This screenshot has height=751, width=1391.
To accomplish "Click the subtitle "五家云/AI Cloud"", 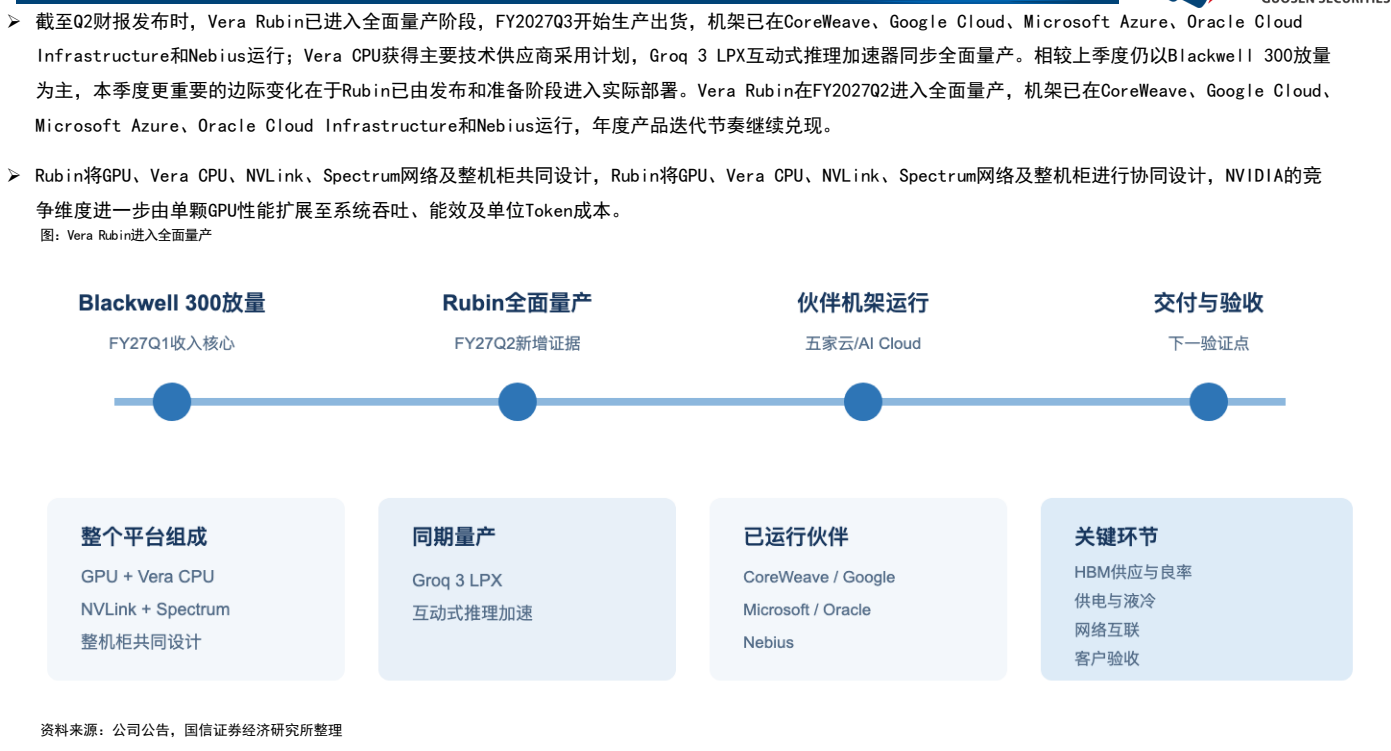I will pos(863,343).
